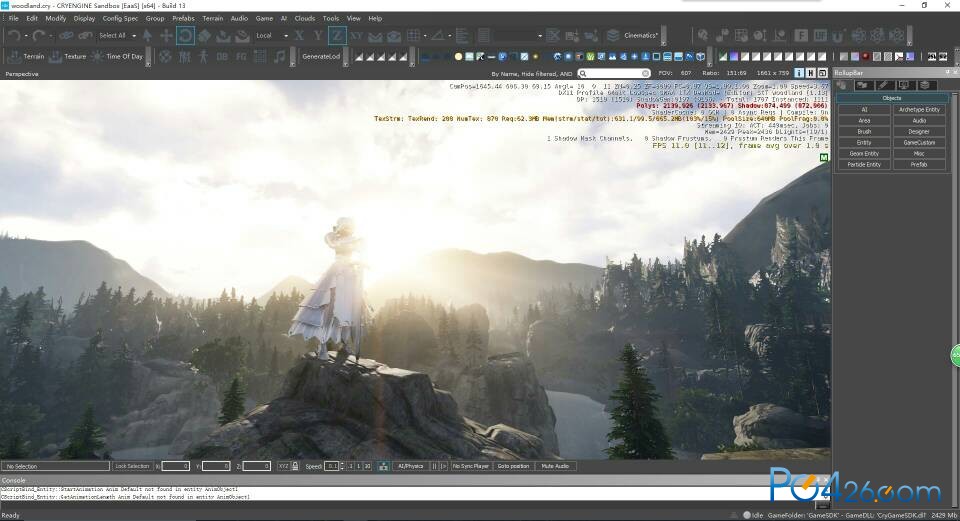Select the Particle Entity category
Image resolution: width=960 pixels, height=521 pixels.
click(x=864, y=165)
